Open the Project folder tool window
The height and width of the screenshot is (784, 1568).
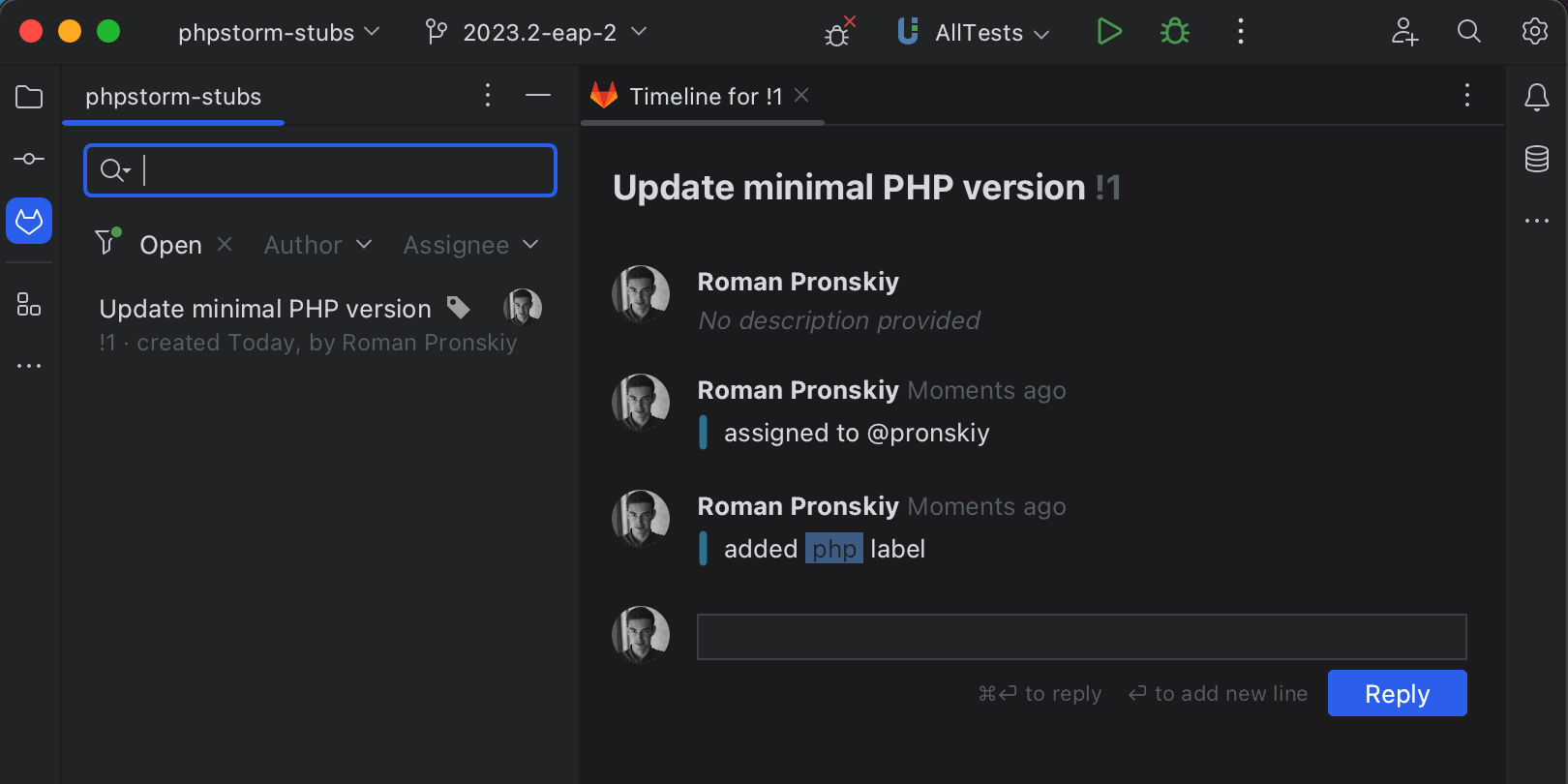point(29,97)
